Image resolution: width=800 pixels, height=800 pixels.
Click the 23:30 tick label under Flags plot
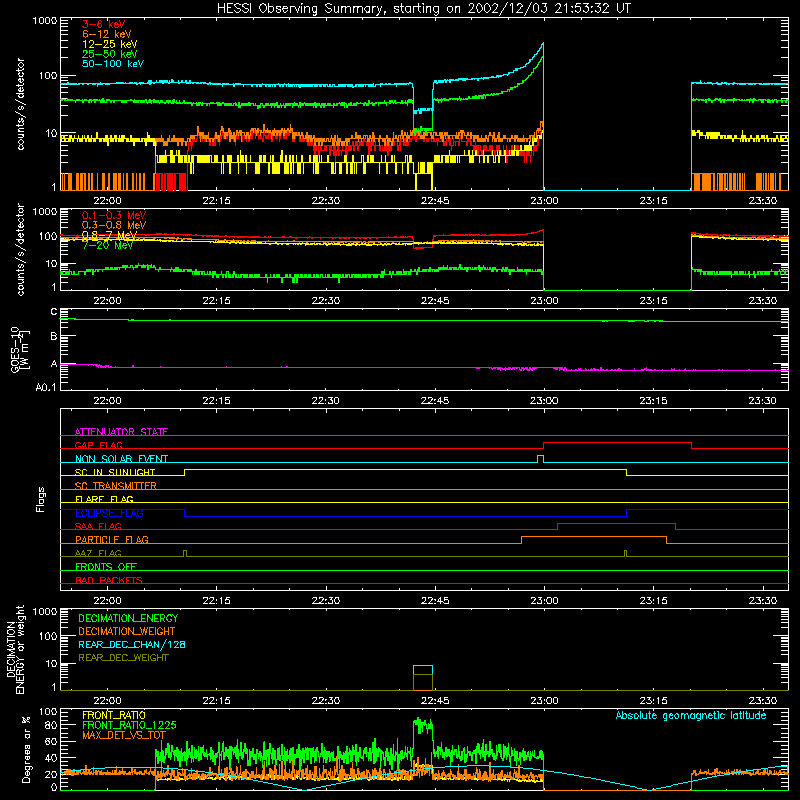click(x=762, y=601)
